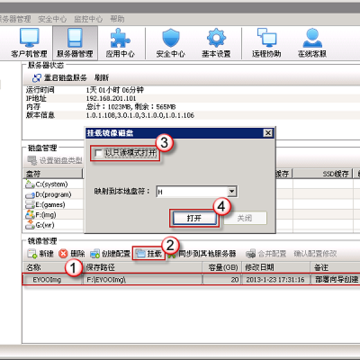
Task: Click the drive letter H field
Action: [192, 192]
